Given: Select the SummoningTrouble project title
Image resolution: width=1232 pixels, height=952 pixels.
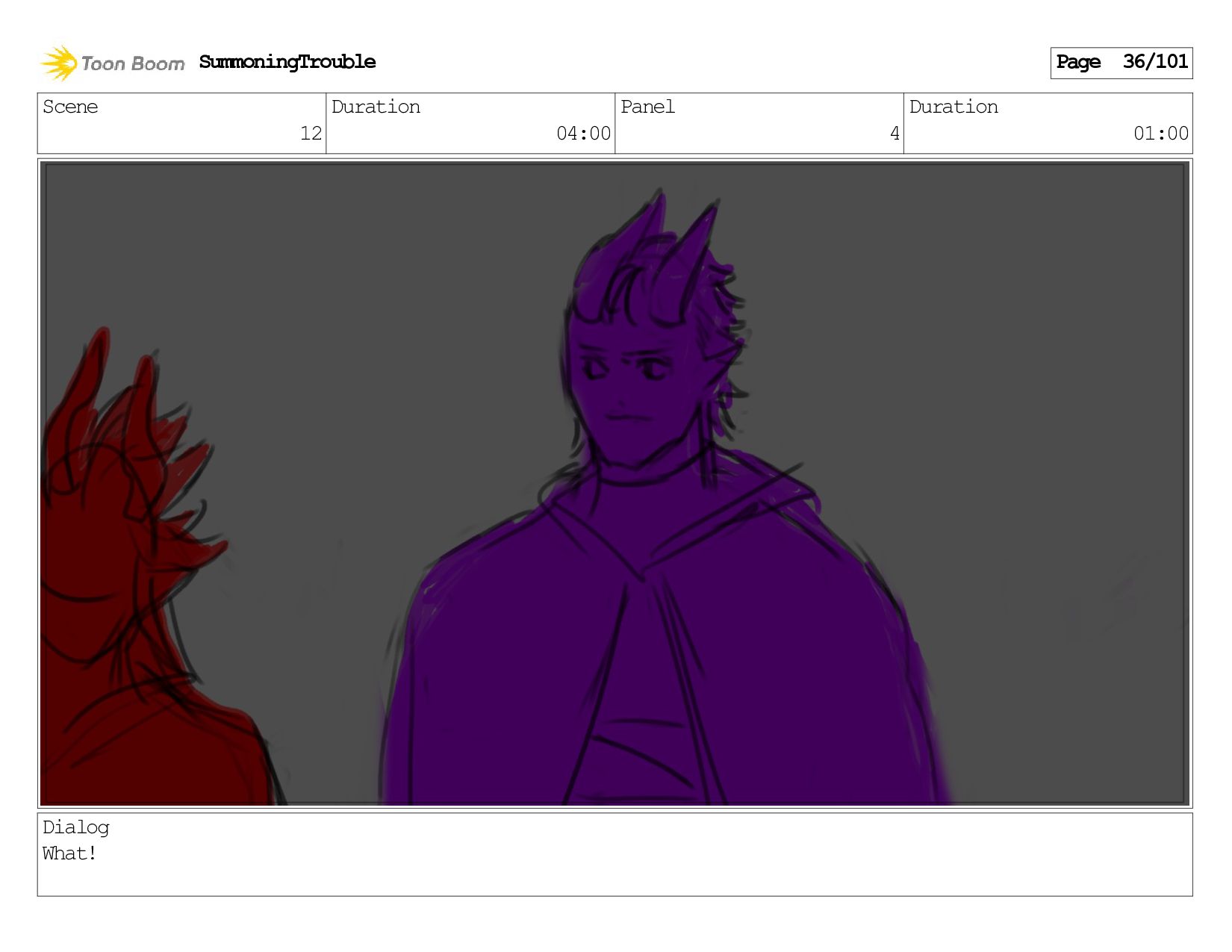Looking at the screenshot, I should 287,62.
